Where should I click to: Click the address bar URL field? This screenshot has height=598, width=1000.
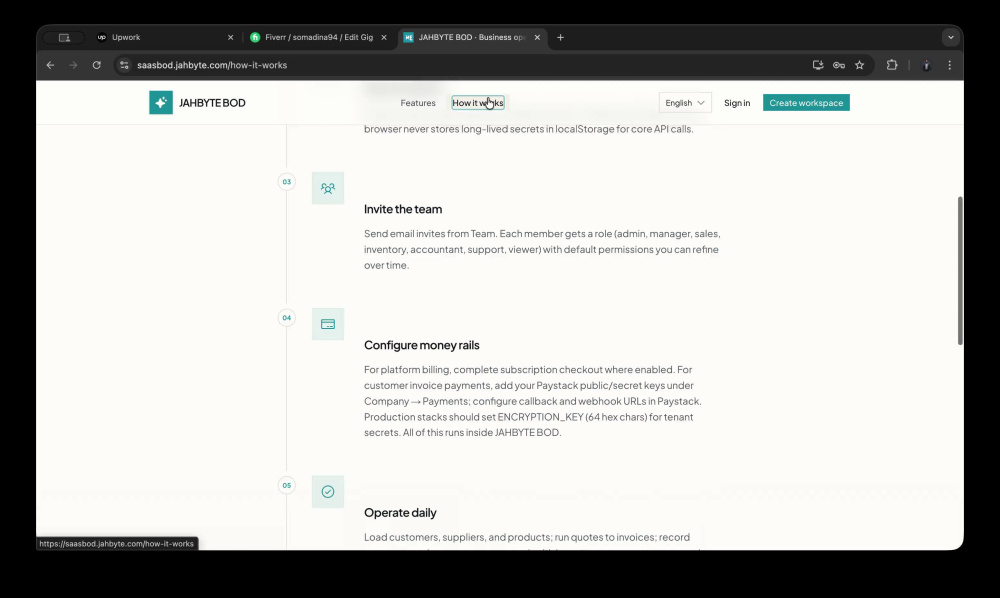pos(459,65)
